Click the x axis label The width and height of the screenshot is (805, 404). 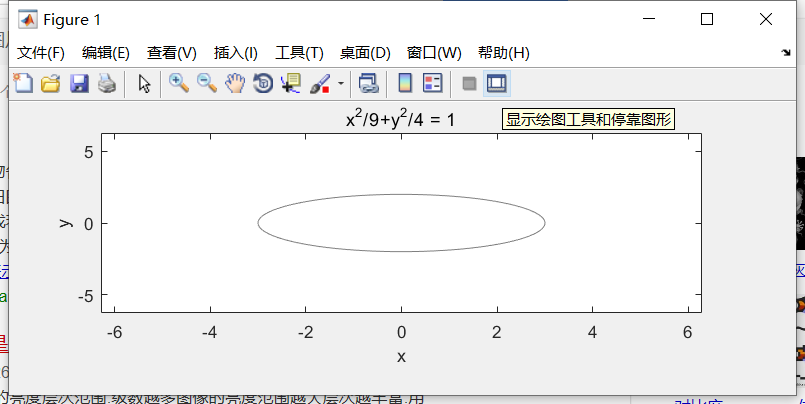coord(401,356)
